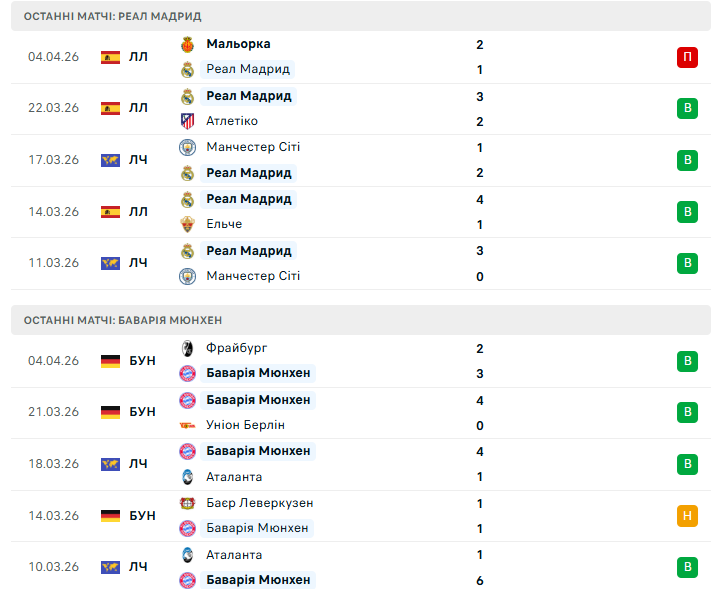Click the Spain flag on the 04.04.26 Real Madrid match
This screenshot has width=720, height=597.
pos(111,57)
